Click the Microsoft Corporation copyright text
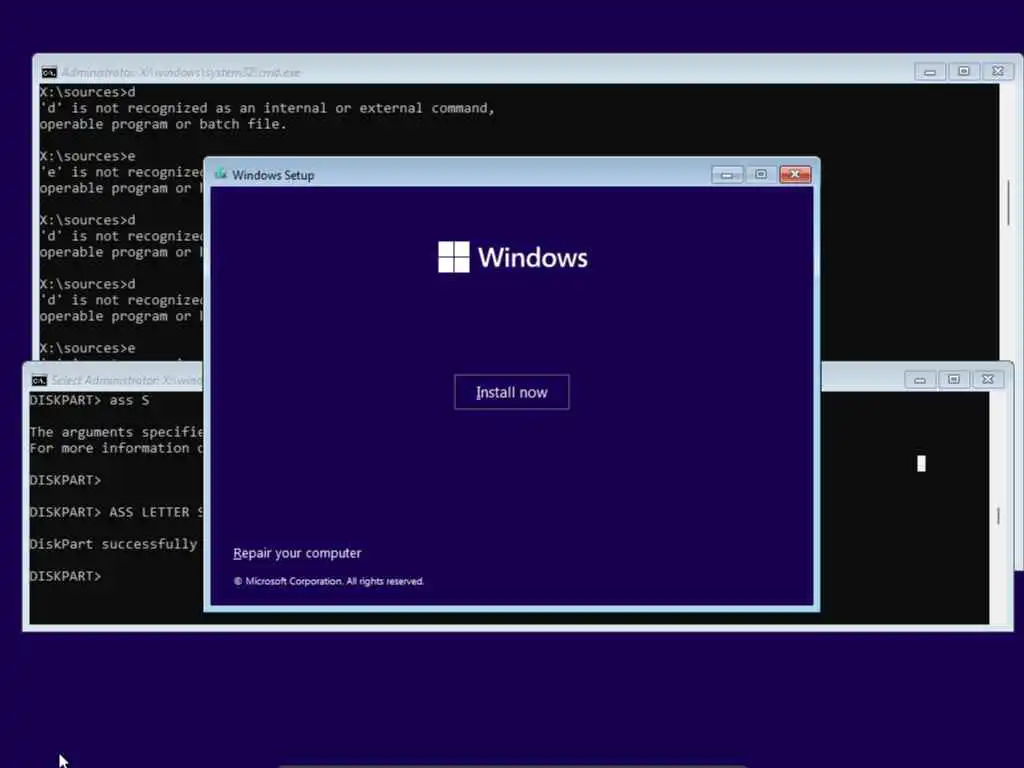1024x768 pixels. pos(328,581)
